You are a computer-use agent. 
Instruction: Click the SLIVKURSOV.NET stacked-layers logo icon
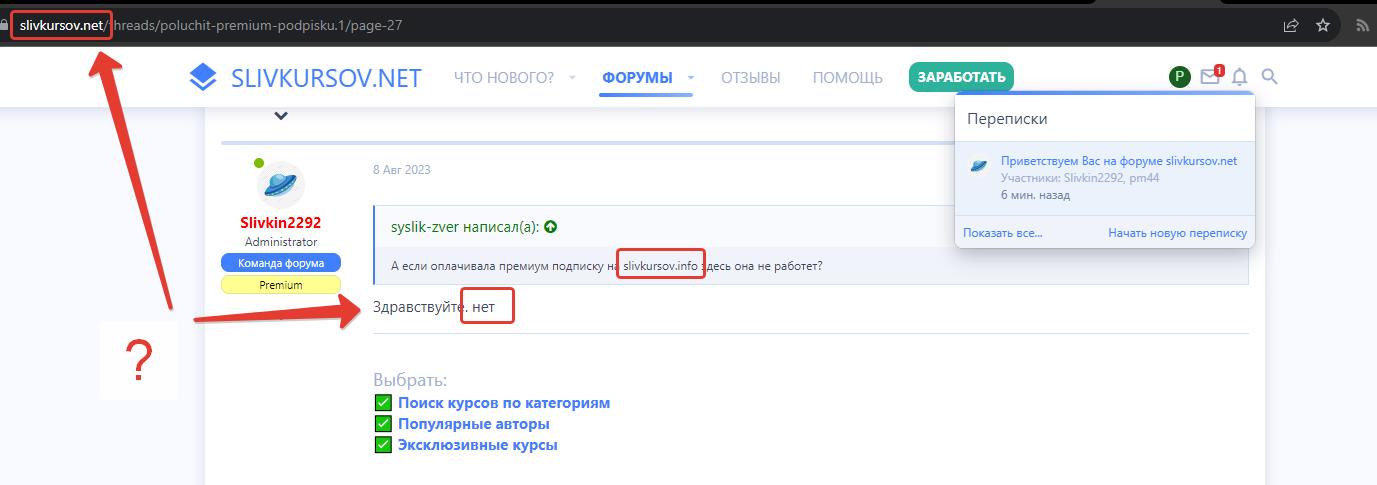tap(203, 77)
